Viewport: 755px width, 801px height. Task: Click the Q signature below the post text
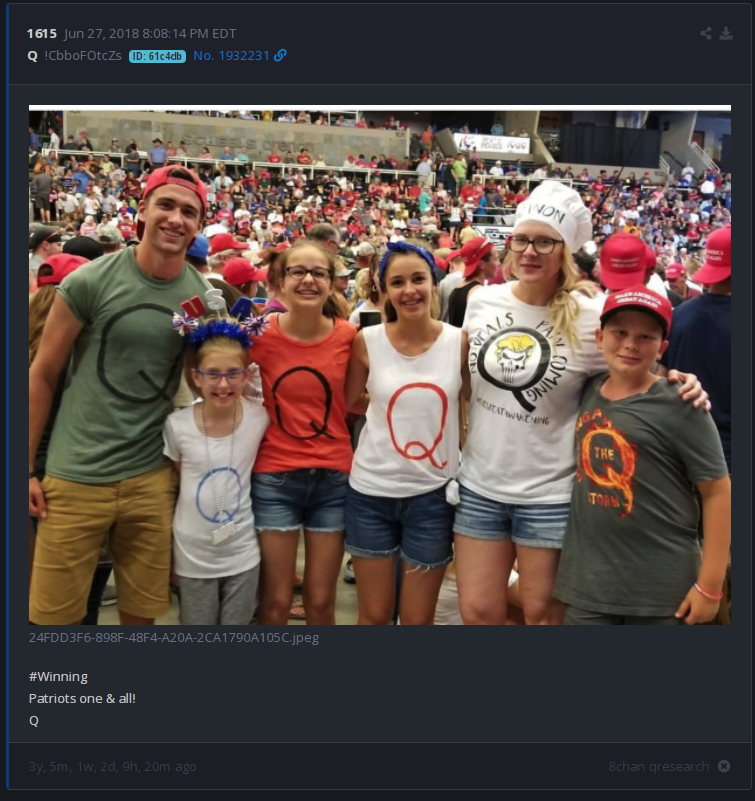34,721
